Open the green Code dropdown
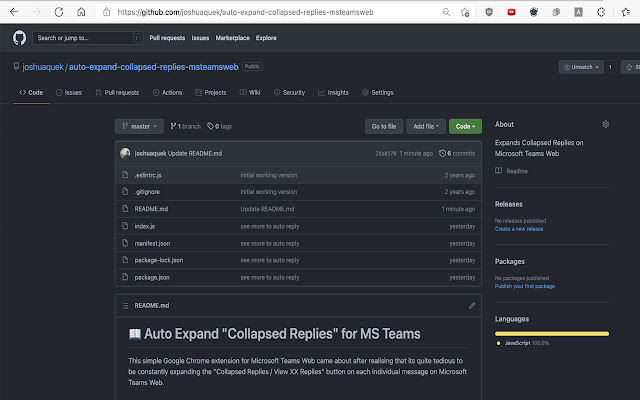Image resolution: width=640 pixels, height=400 pixels. click(465, 126)
